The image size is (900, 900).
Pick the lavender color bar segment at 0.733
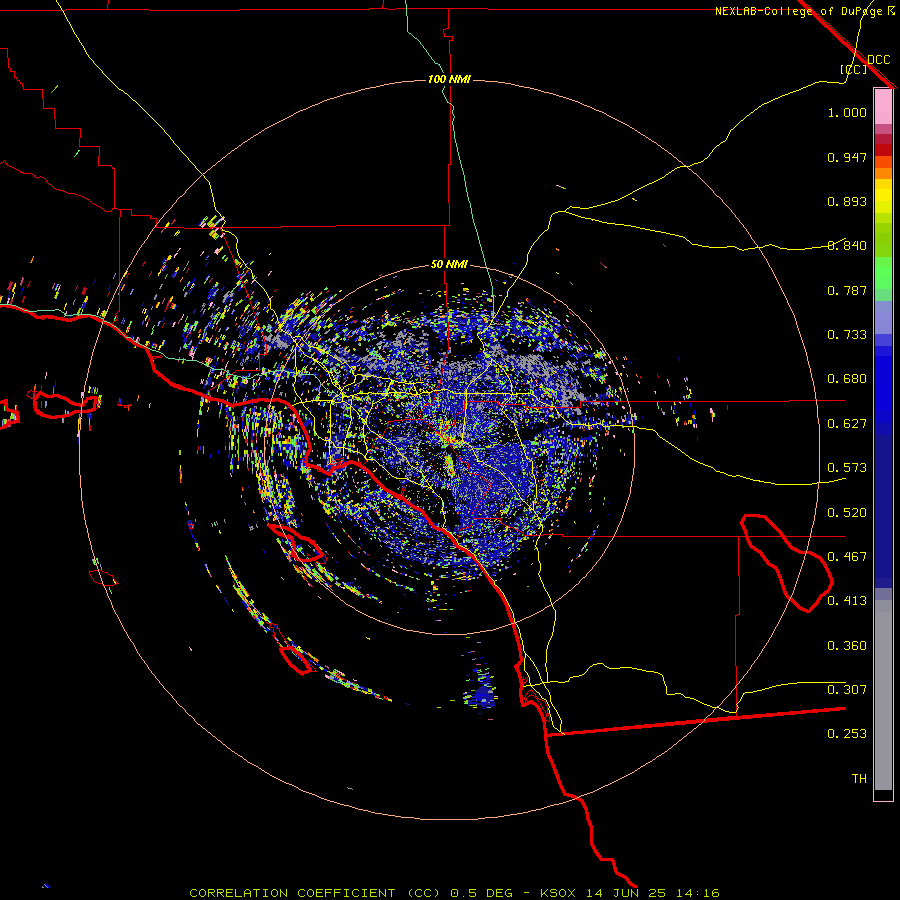click(x=883, y=318)
